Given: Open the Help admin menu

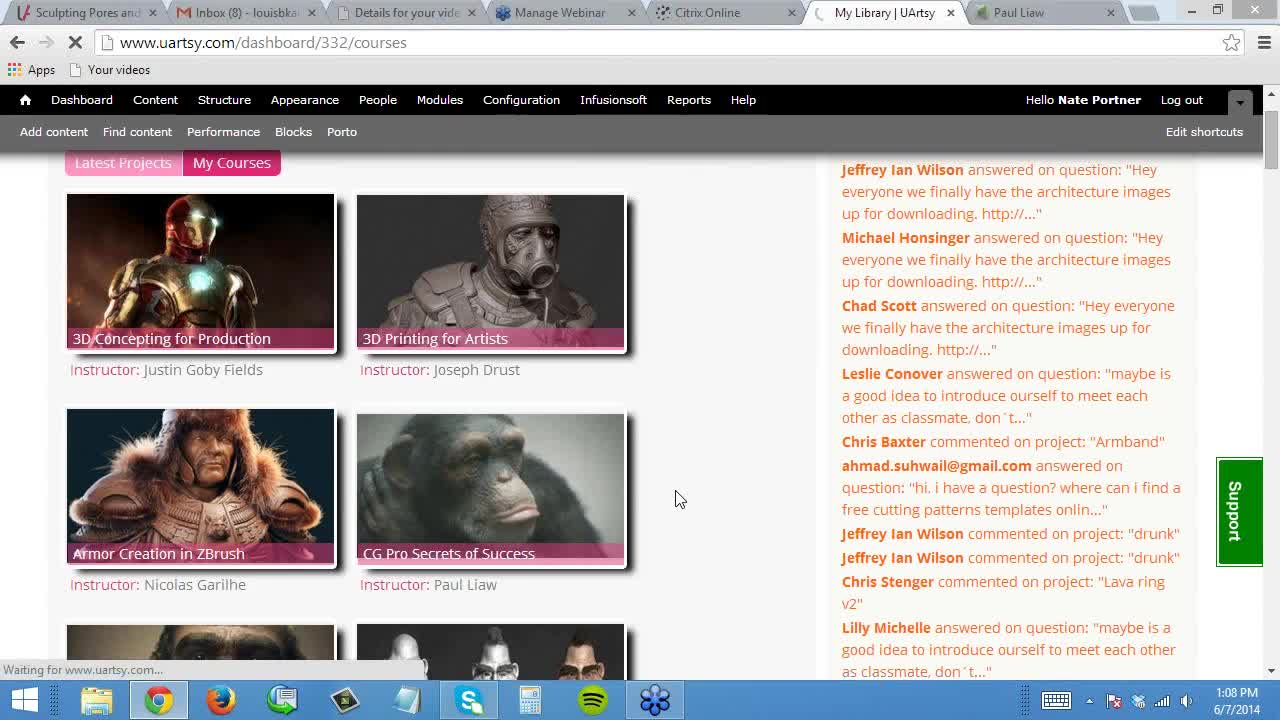Looking at the screenshot, I should [743, 100].
